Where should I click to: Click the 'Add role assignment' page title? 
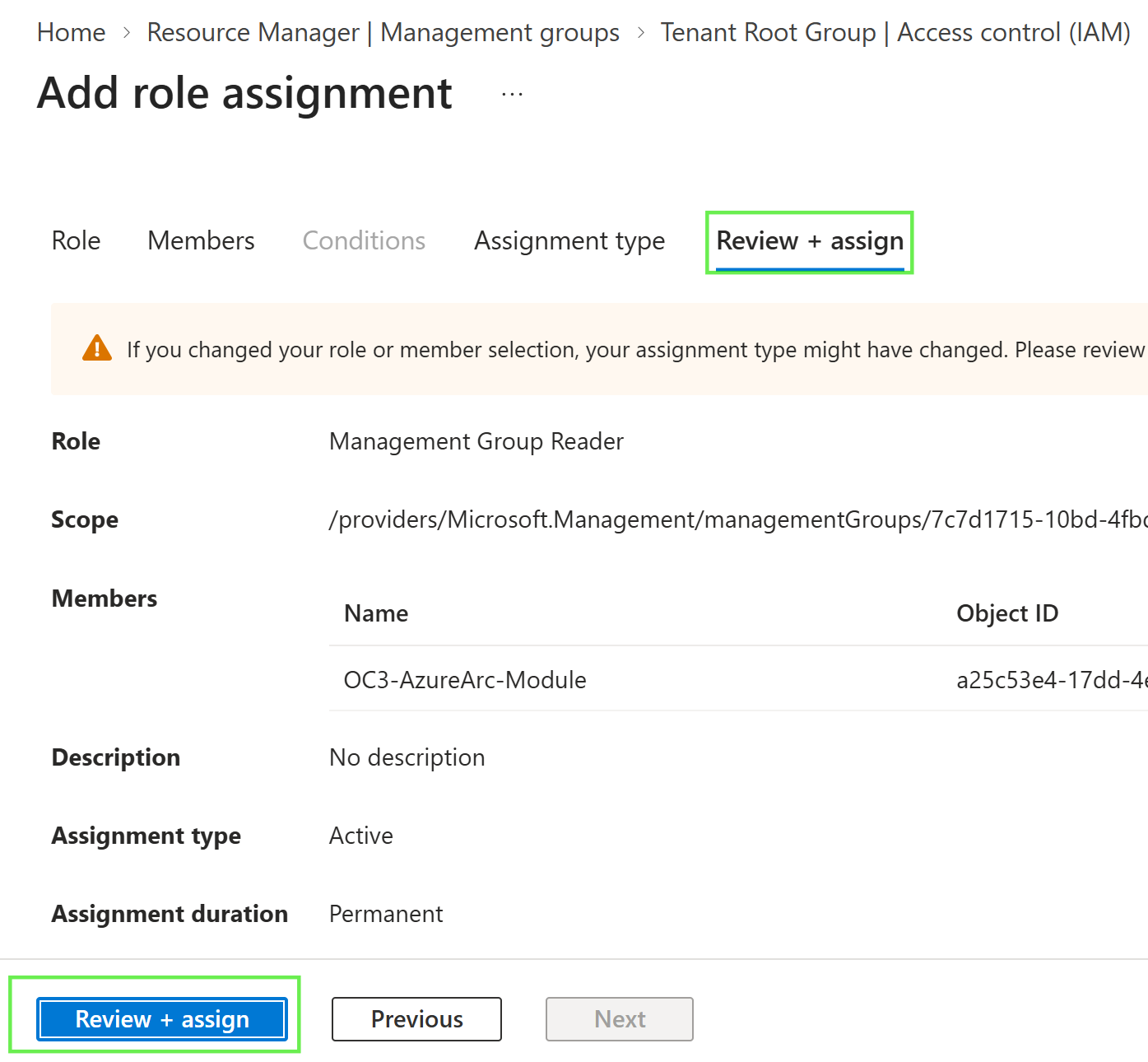[245, 93]
